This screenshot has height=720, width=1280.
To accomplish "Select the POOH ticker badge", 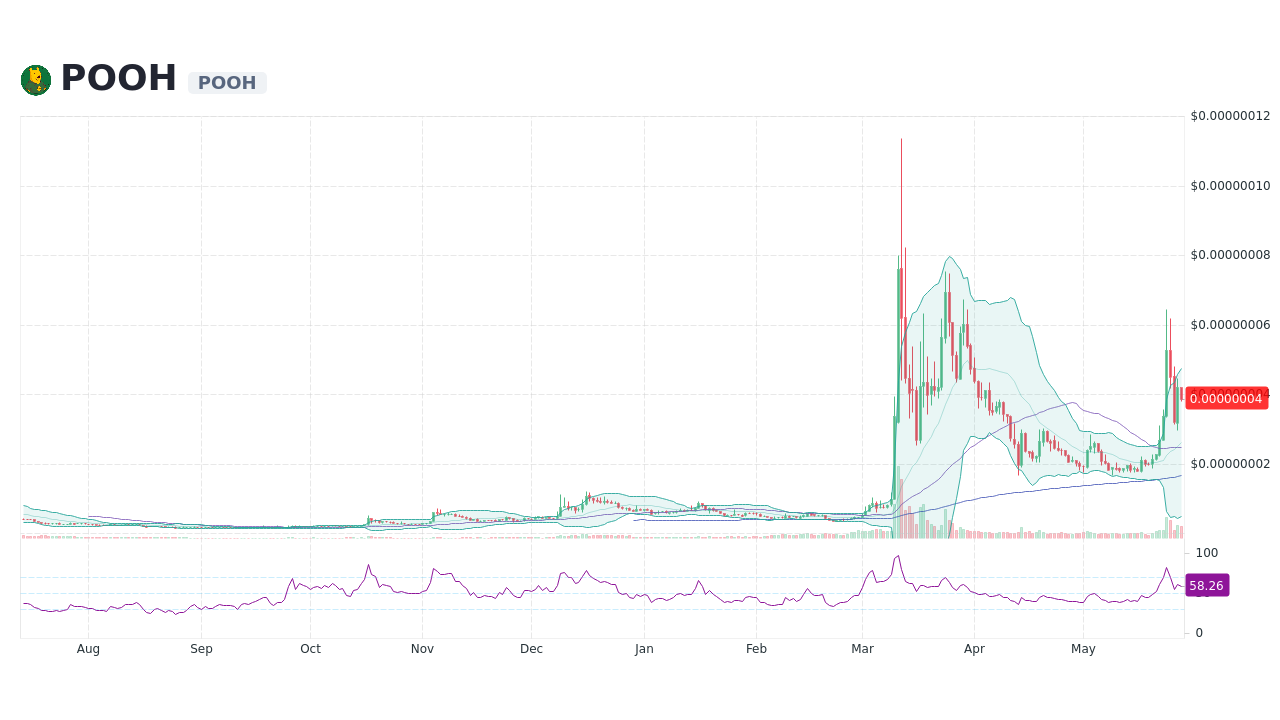I will [227, 82].
